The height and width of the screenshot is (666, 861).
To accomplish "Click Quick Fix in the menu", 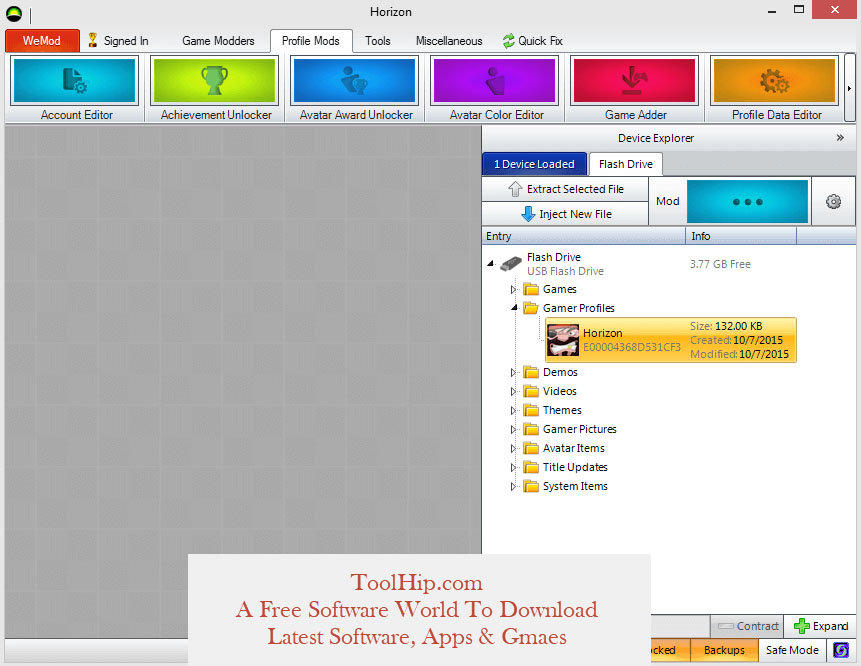I will pos(533,41).
